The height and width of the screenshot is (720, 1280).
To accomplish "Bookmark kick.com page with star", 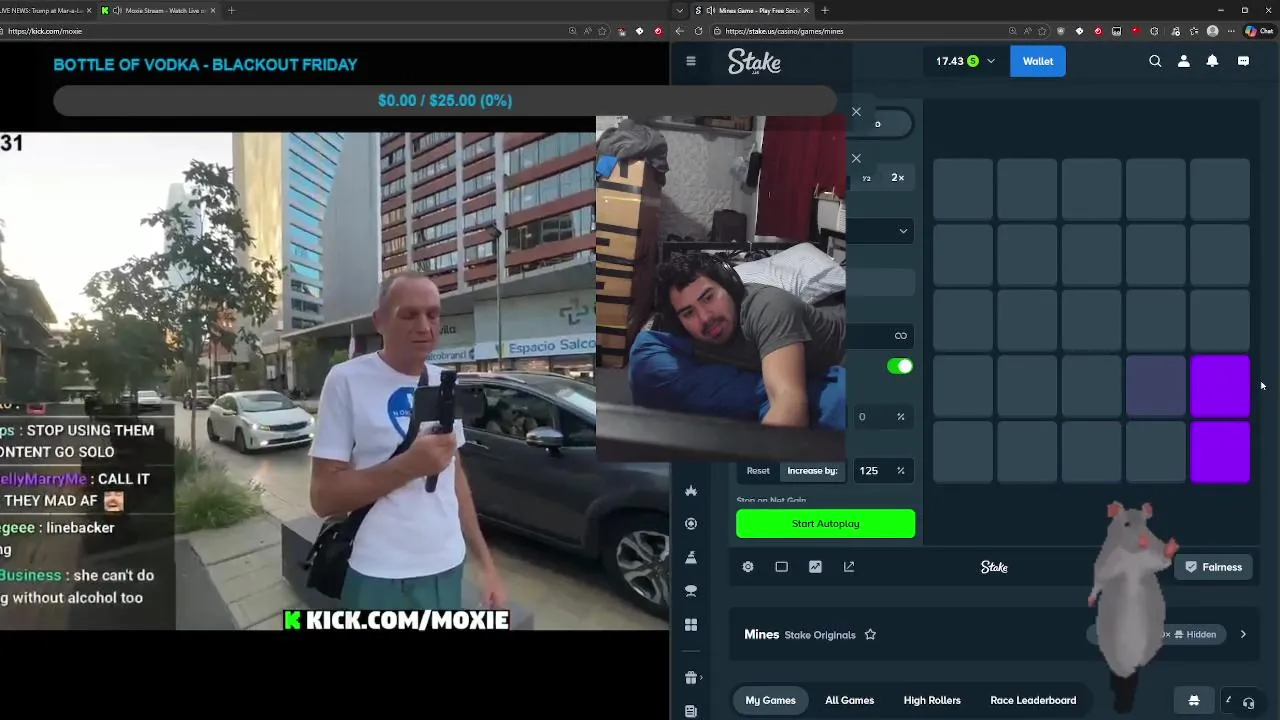I will (x=602, y=31).
